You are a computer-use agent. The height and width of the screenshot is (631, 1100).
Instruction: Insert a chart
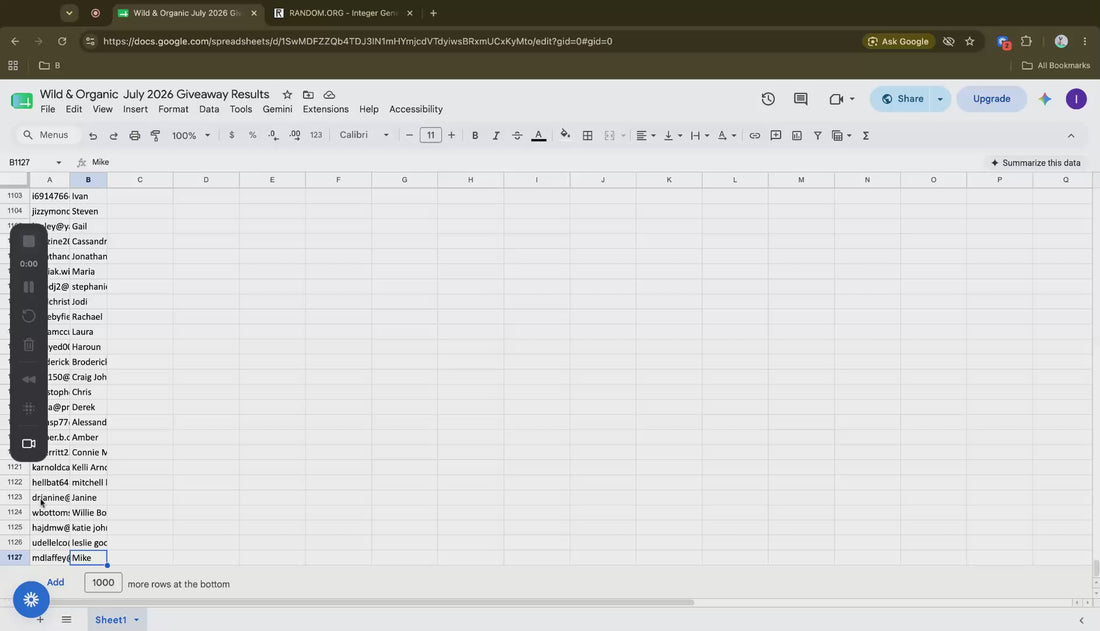tap(797, 135)
